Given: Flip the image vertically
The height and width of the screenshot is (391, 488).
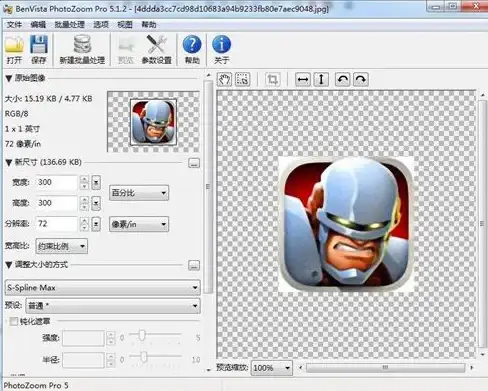Looking at the screenshot, I should click(321, 80).
